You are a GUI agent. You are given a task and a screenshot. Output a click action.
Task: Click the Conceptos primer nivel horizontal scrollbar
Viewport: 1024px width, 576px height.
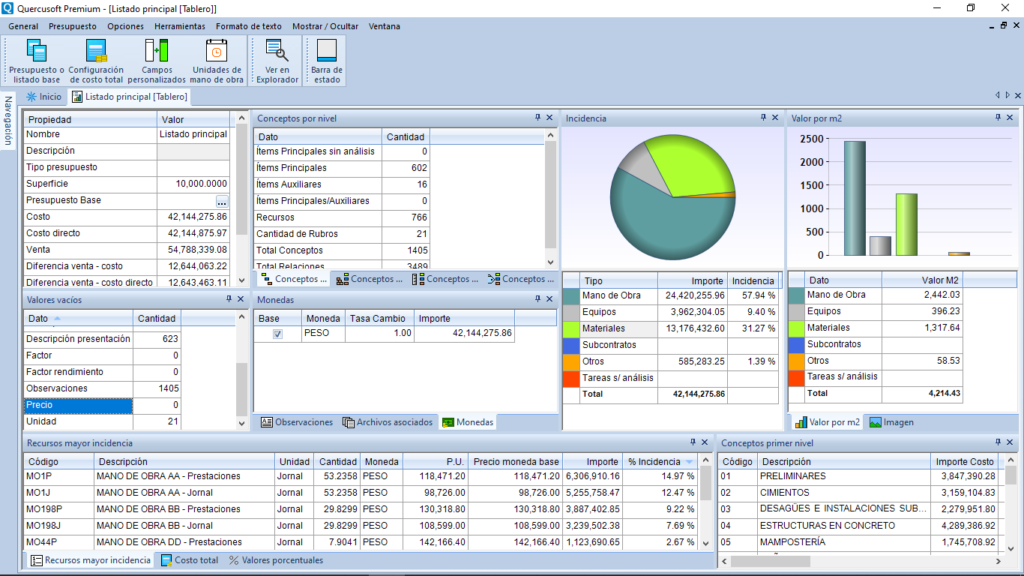[771, 562]
